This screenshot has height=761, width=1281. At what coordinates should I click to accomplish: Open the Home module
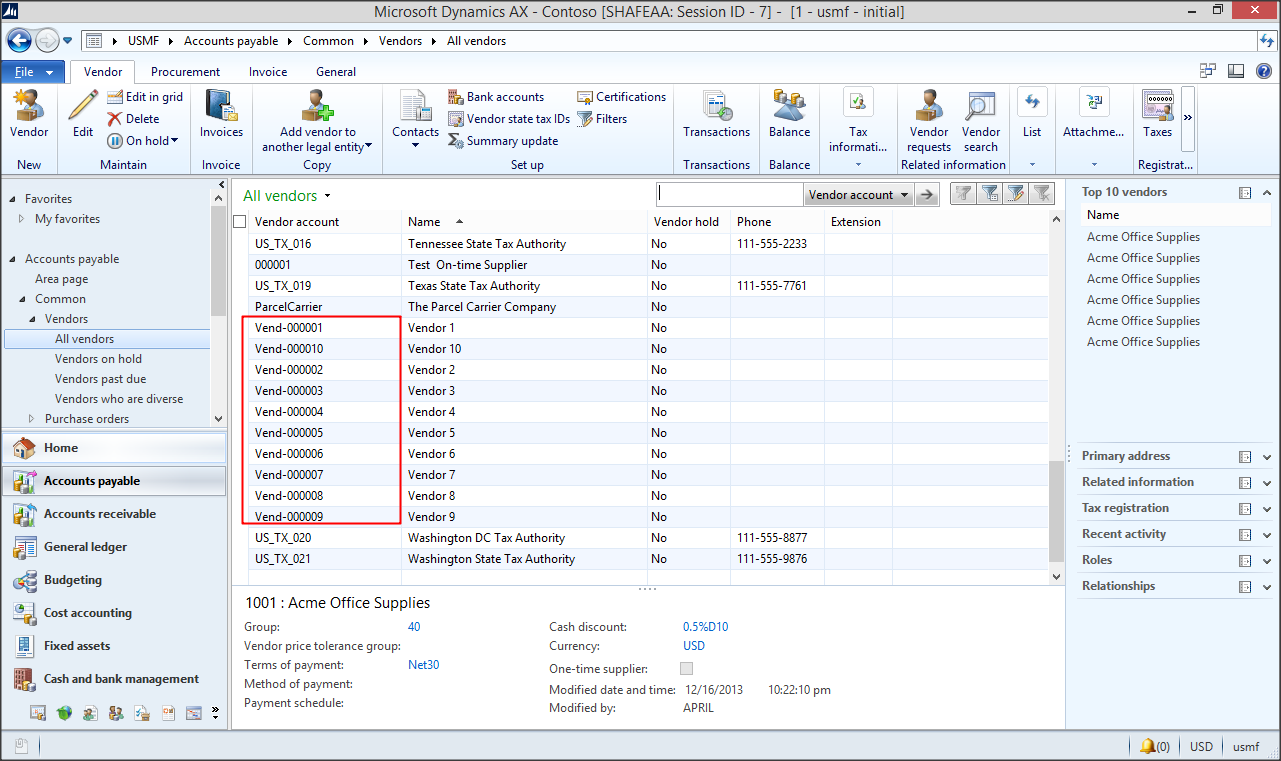[x=115, y=448]
